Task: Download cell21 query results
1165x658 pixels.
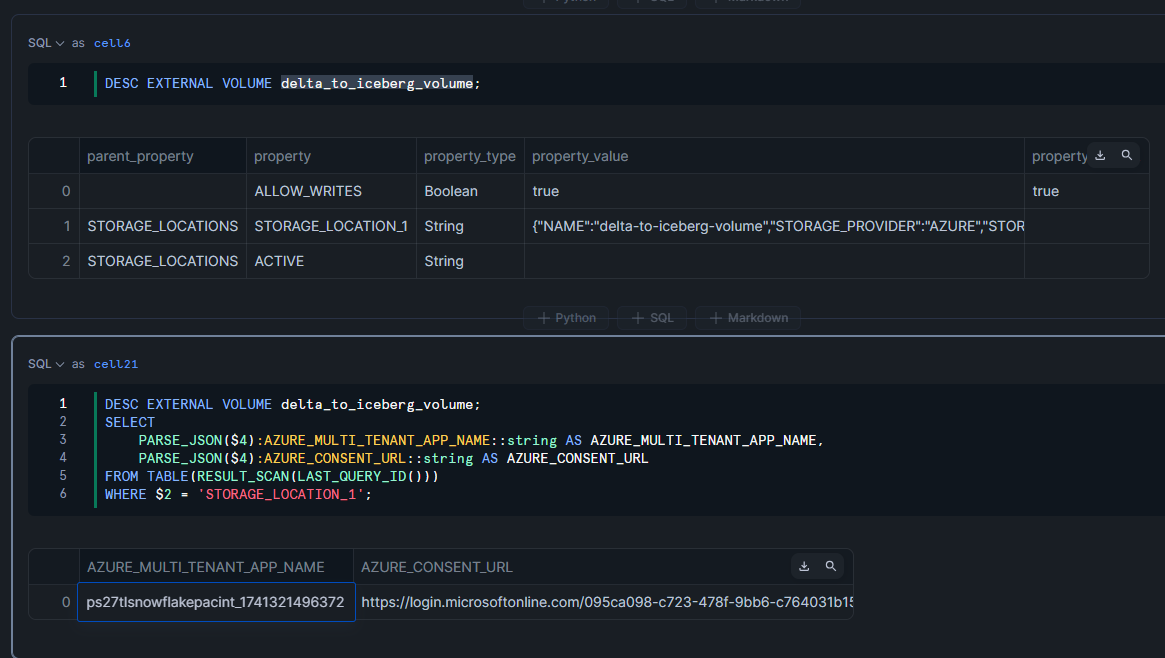Action: [x=804, y=566]
